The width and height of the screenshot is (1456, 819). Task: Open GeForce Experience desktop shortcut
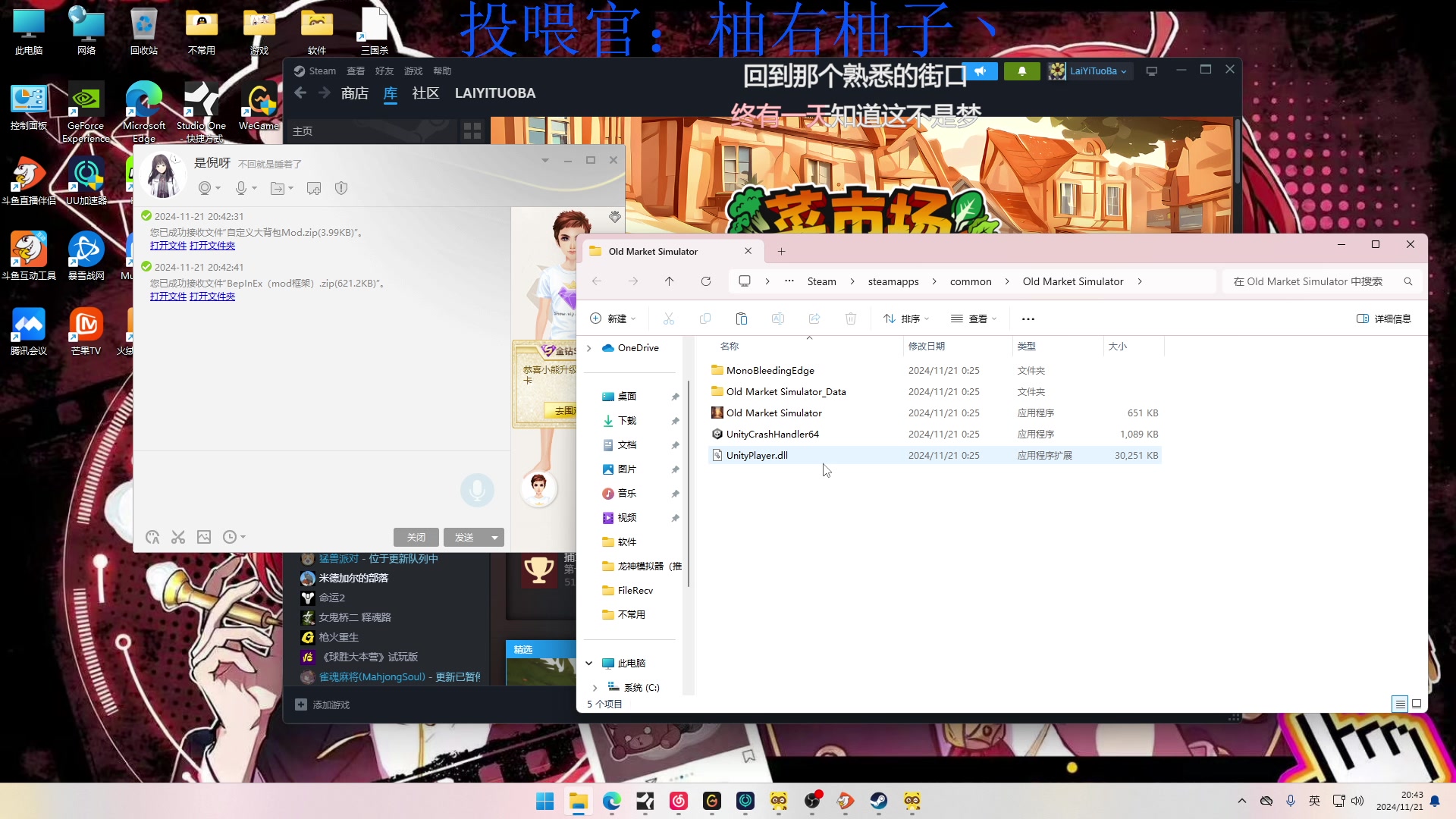(86, 112)
